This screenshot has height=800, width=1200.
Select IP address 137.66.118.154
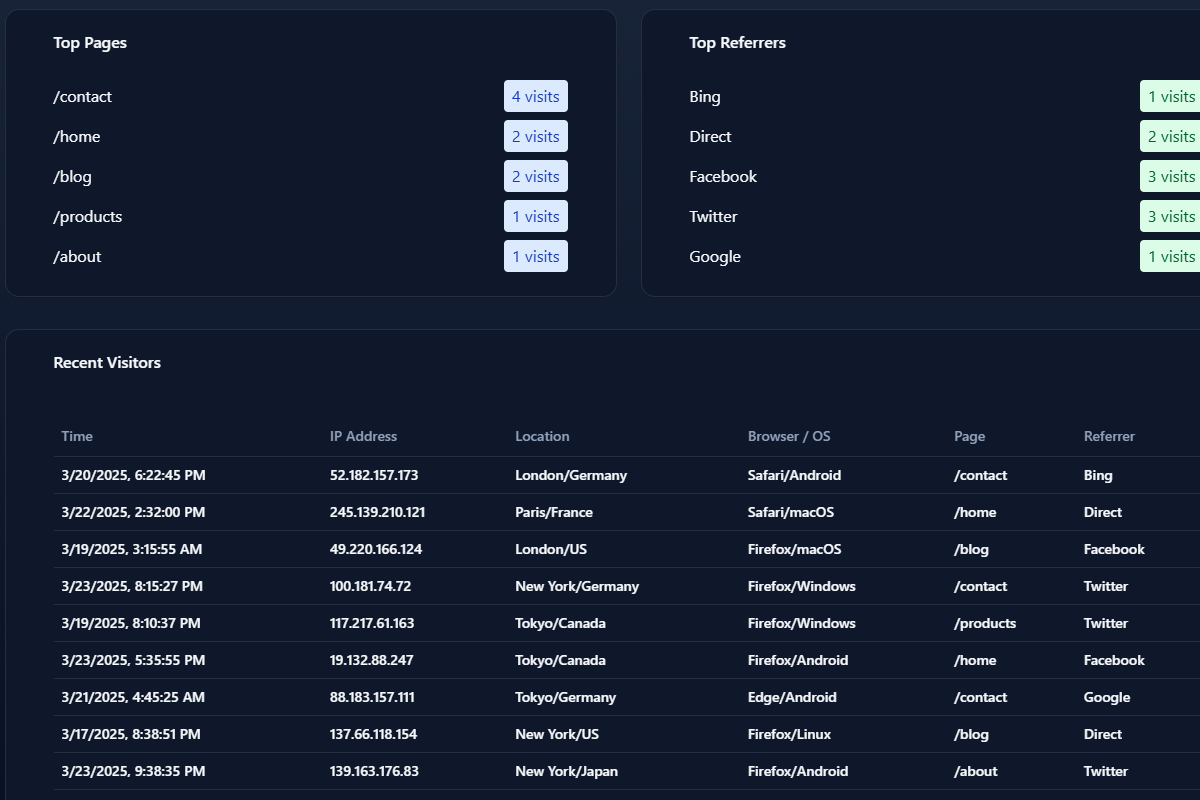click(x=373, y=734)
